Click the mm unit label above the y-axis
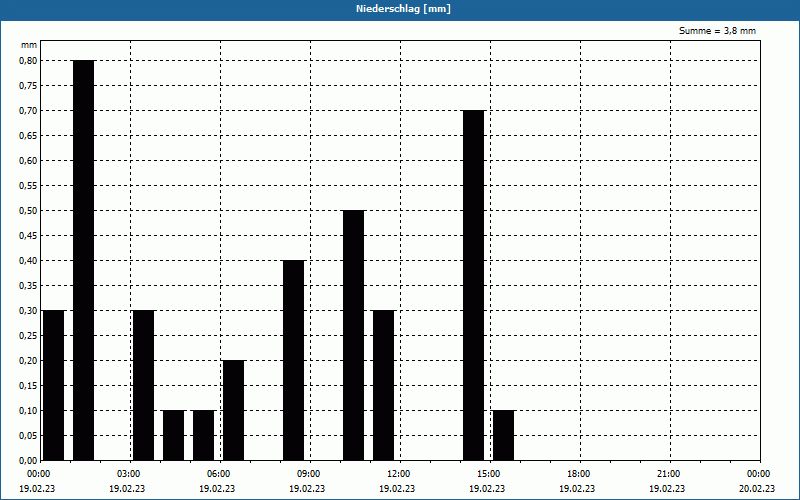Viewport: 800px width, 500px height. click(29, 45)
